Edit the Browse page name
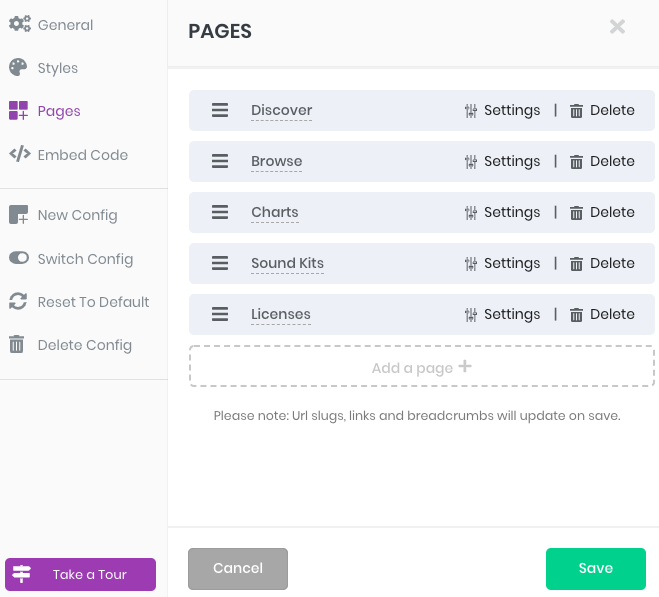659x597 pixels. 277,161
